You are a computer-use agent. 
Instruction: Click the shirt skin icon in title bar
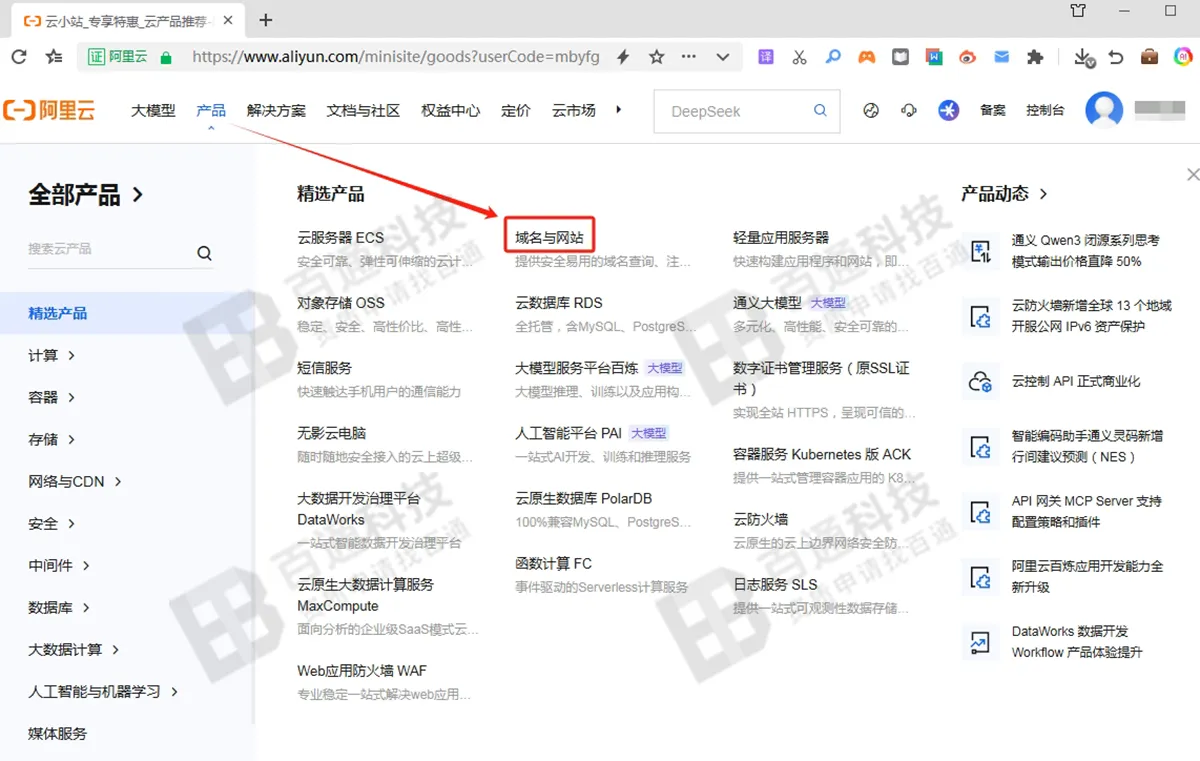[1078, 11]
